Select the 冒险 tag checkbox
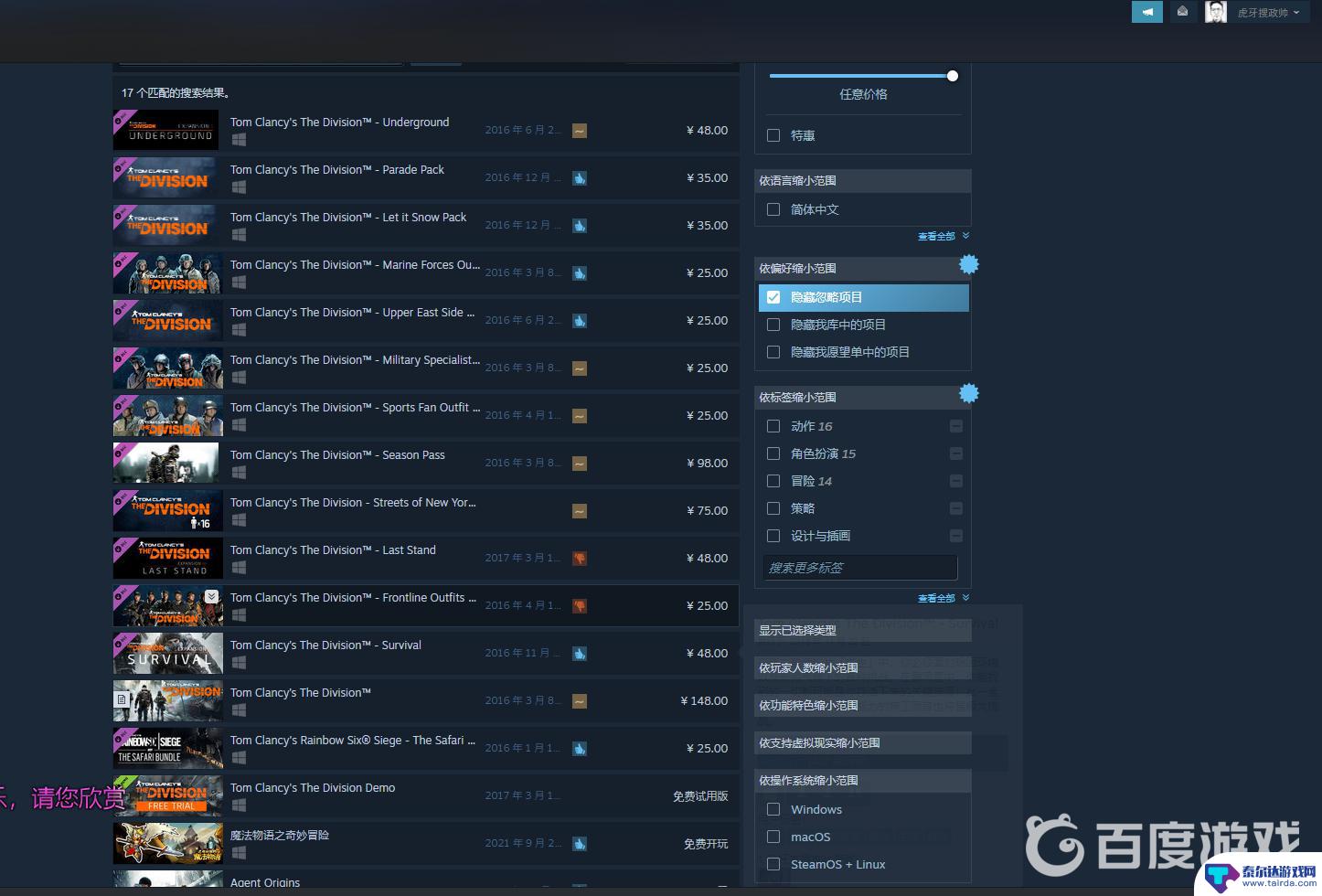This screenshot has width=1322, height=896. tap(773, 481)
